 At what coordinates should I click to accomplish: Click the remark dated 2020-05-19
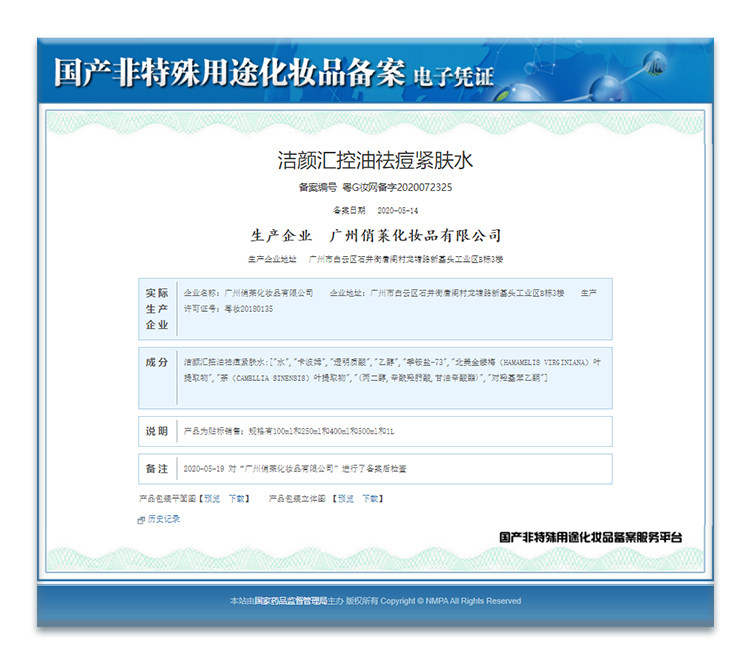[295, 469]
